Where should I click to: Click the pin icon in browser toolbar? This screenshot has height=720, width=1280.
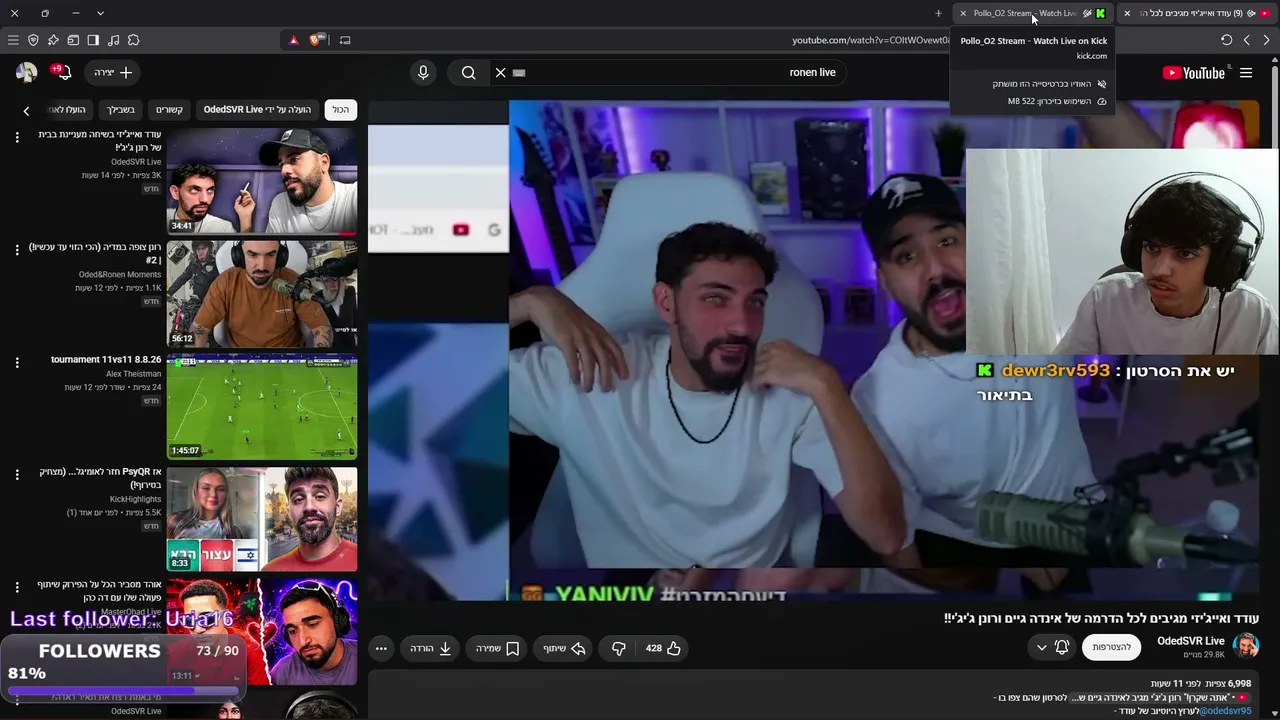[53, 40]
